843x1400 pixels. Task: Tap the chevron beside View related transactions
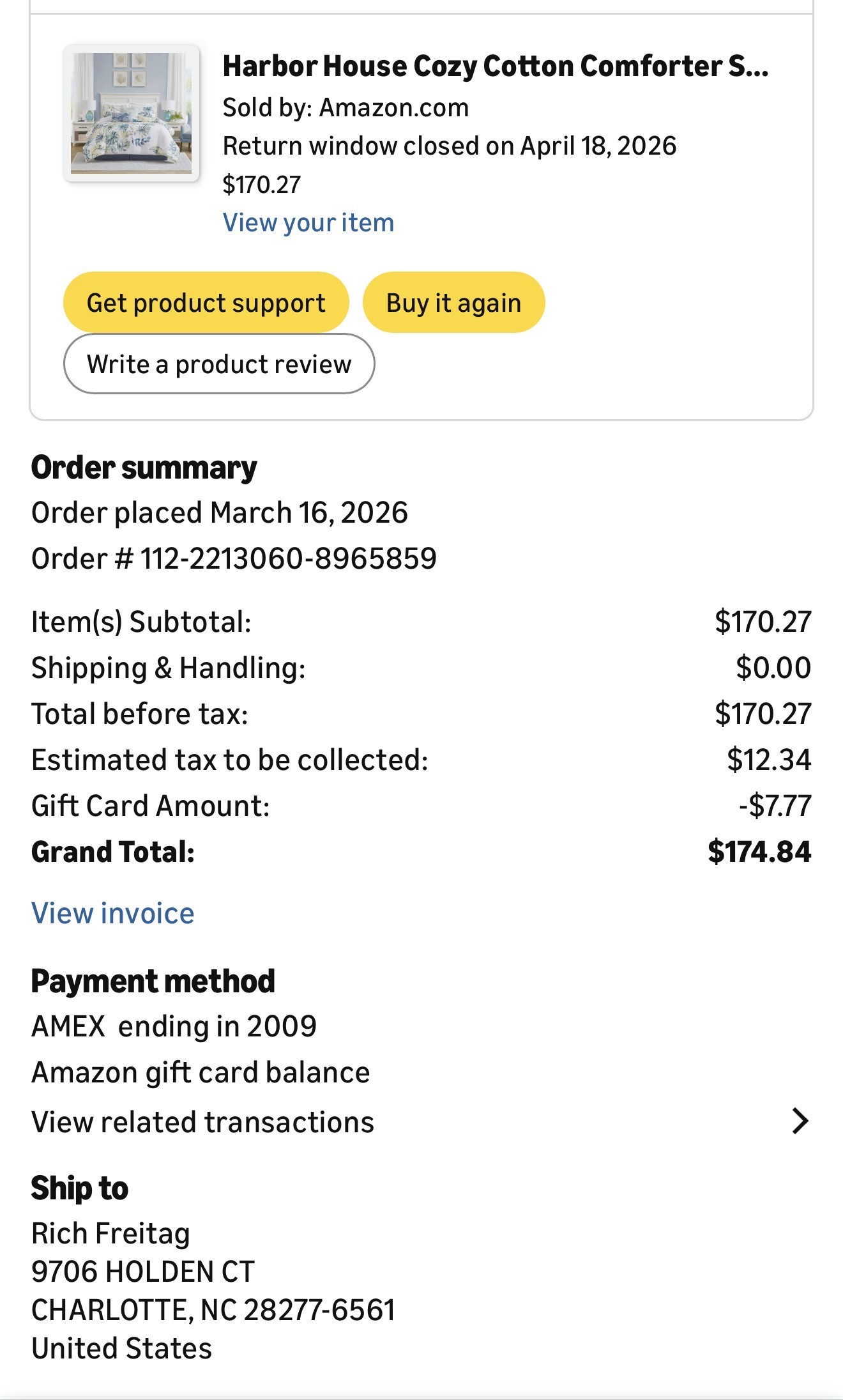coord(800,1121)
